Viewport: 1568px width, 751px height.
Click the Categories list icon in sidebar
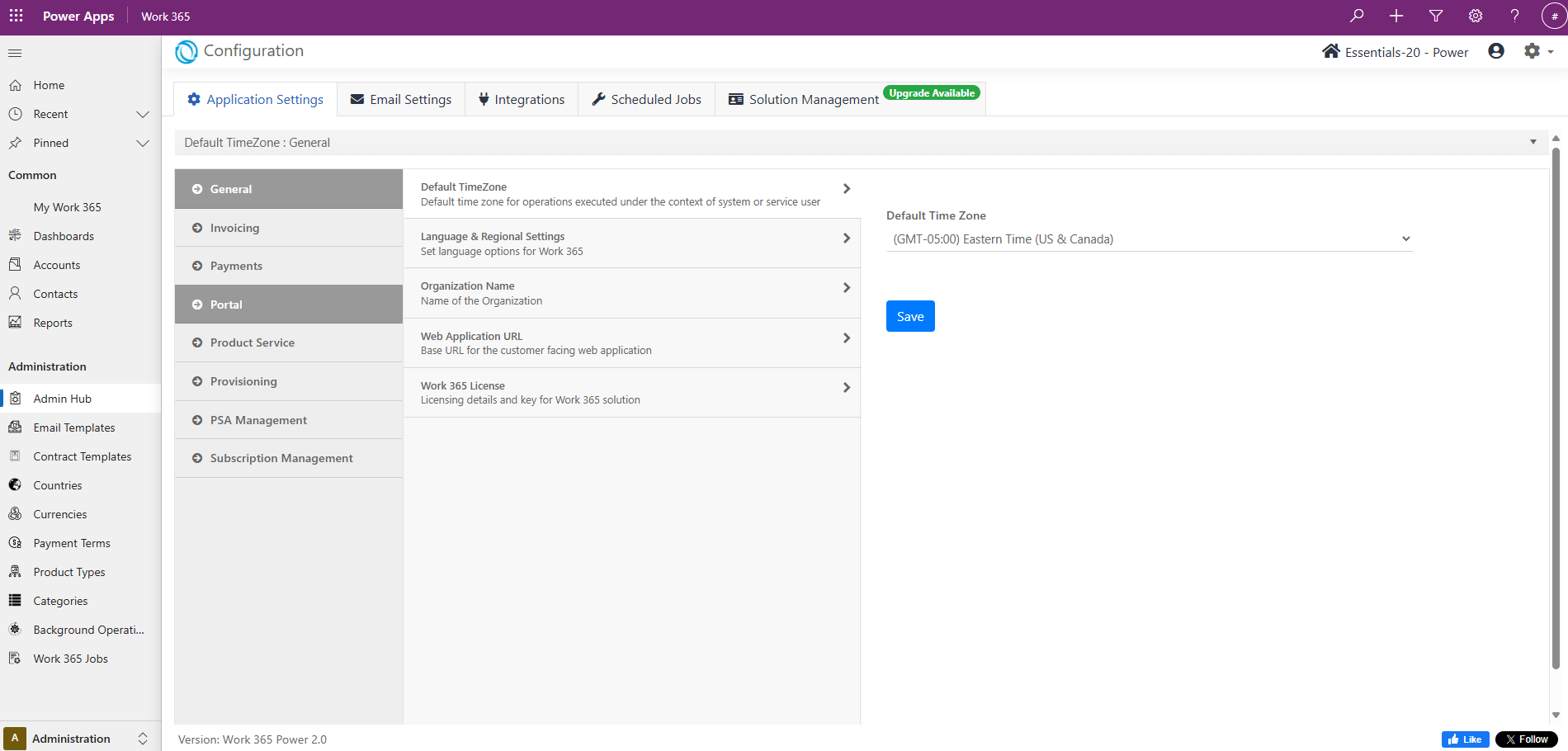pyautogui.click(x=15, y=600)
